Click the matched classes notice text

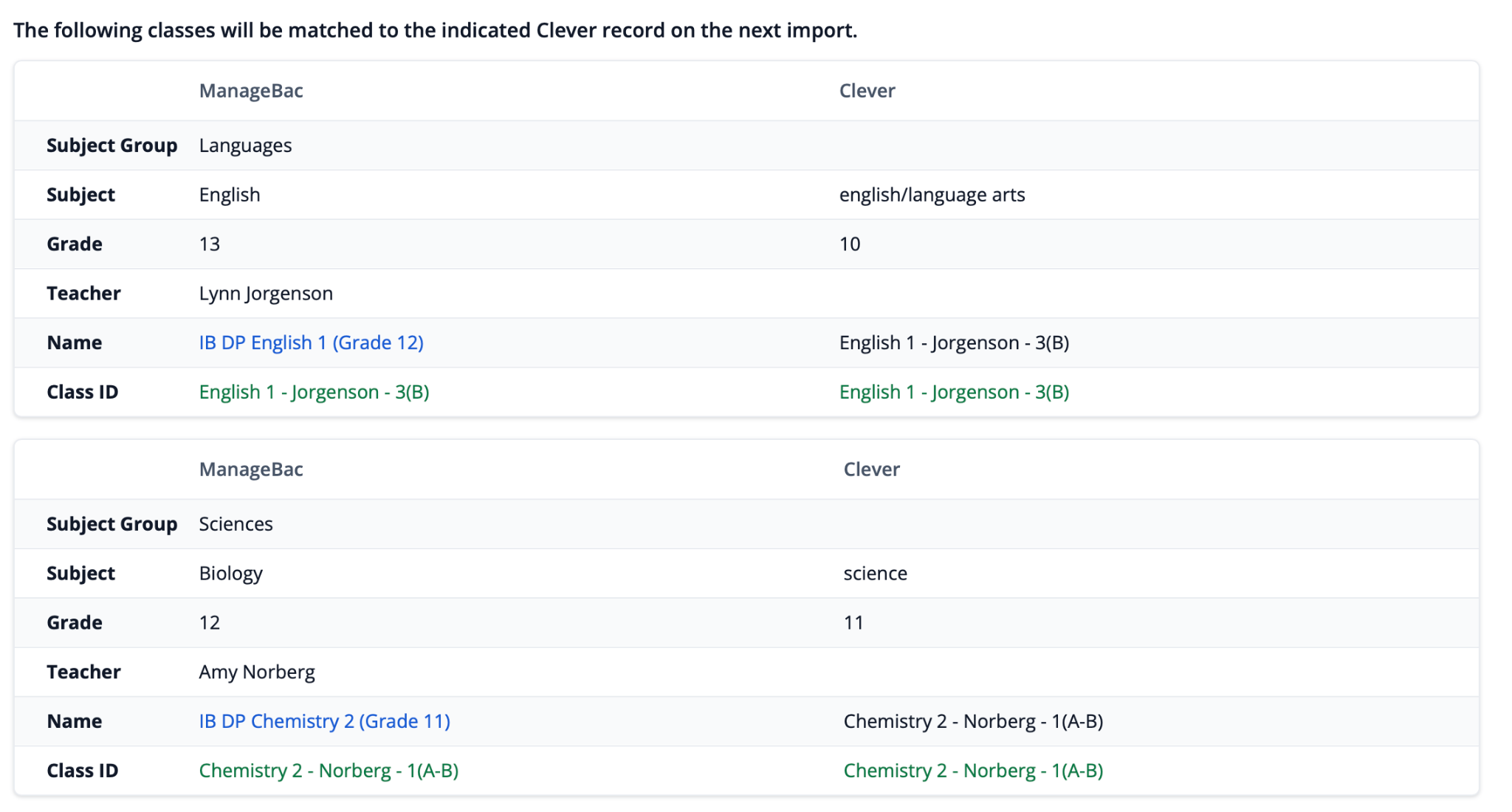click(436, 30)
